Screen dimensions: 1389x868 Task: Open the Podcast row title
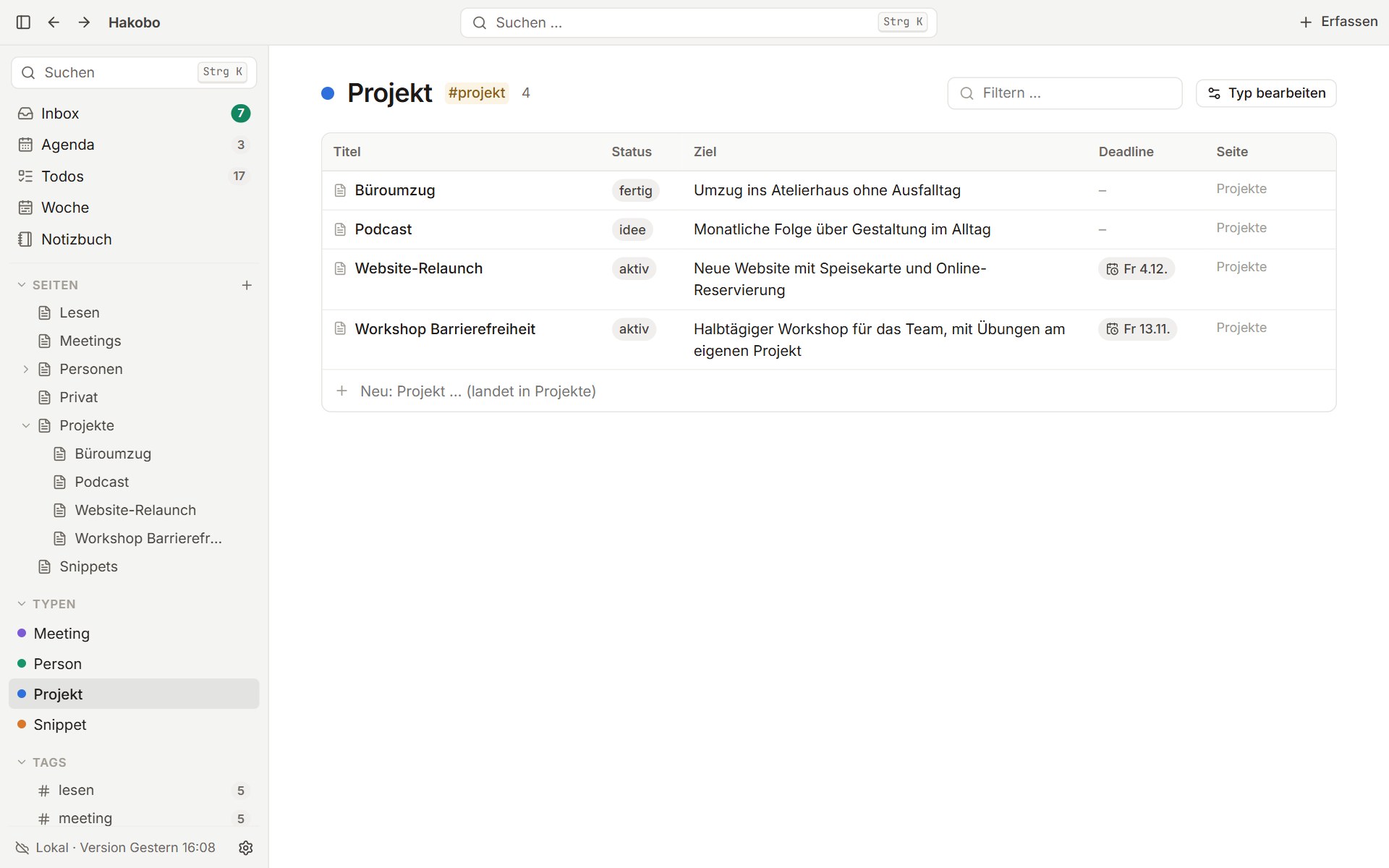coord(383,229)
